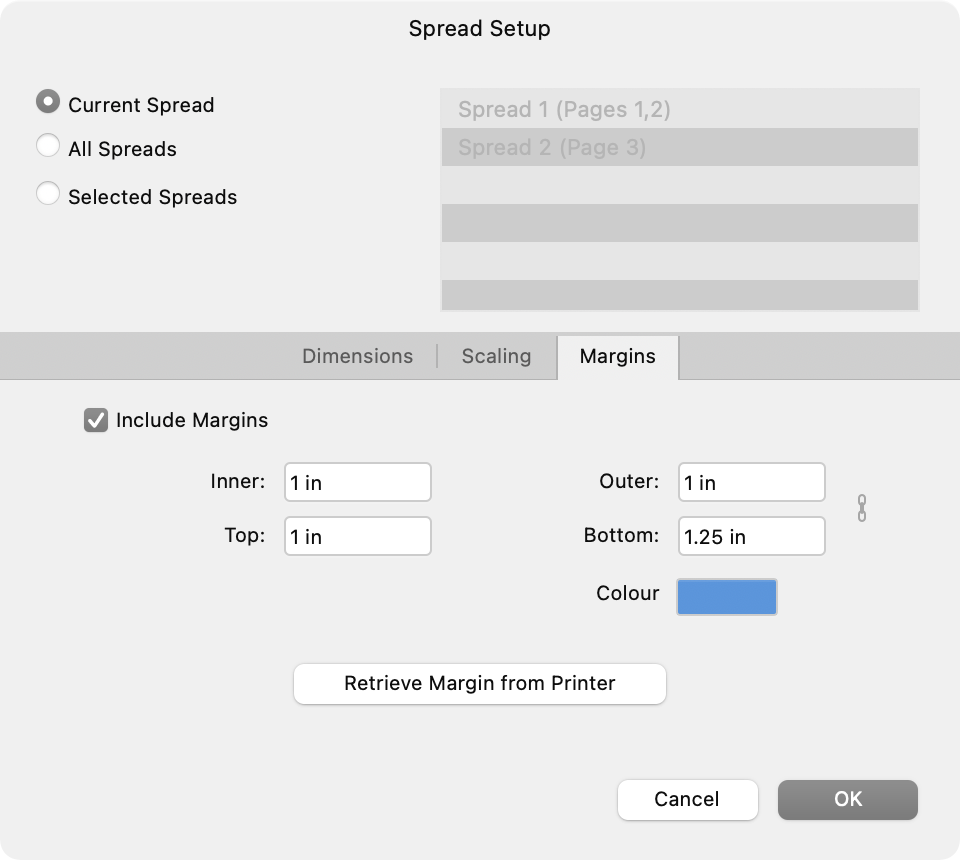This screenshot has height=860, width=960.
Task: Switch to the Dimensions tab
Action: (x=357, y=356)
